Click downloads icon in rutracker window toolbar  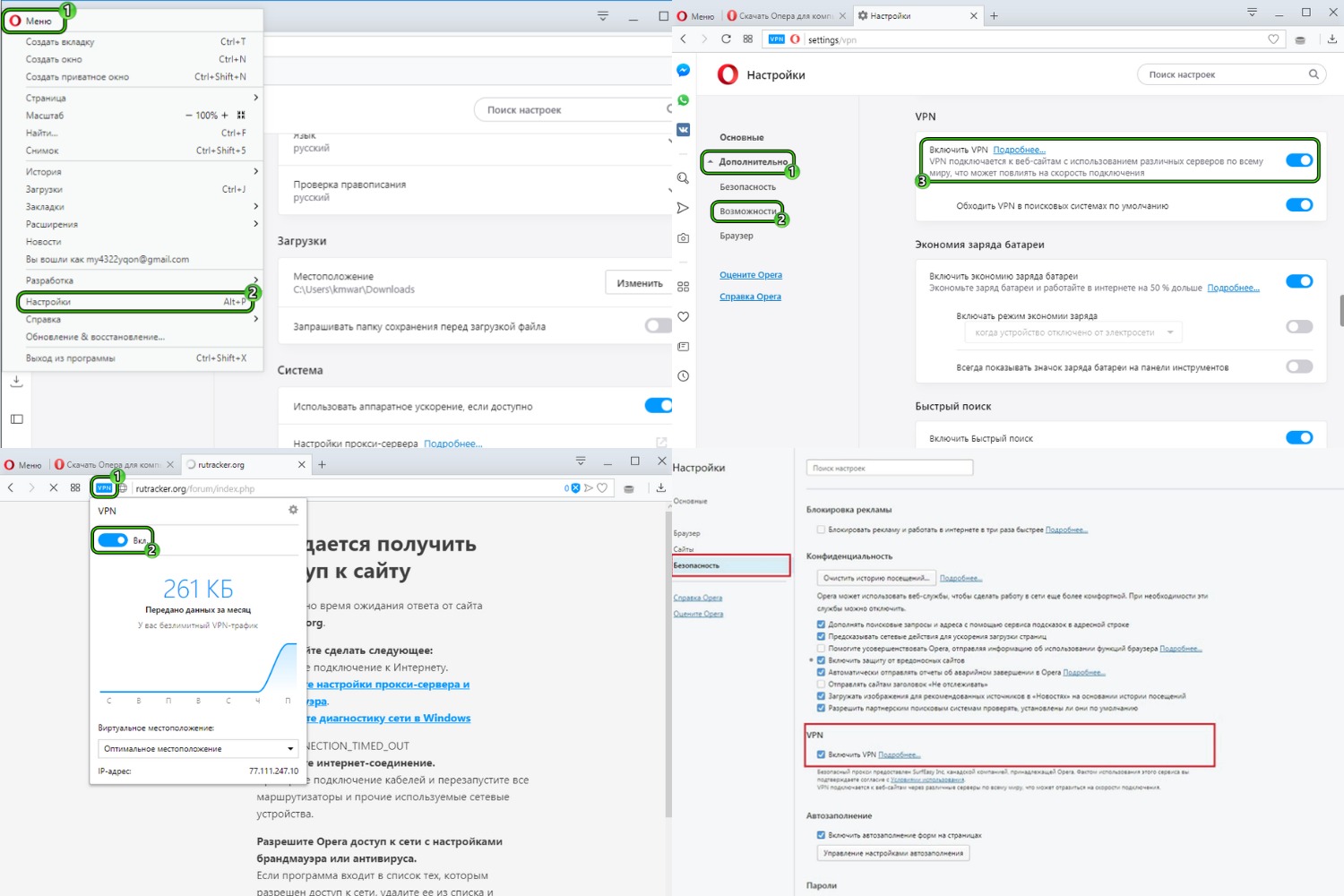[660, 488]
